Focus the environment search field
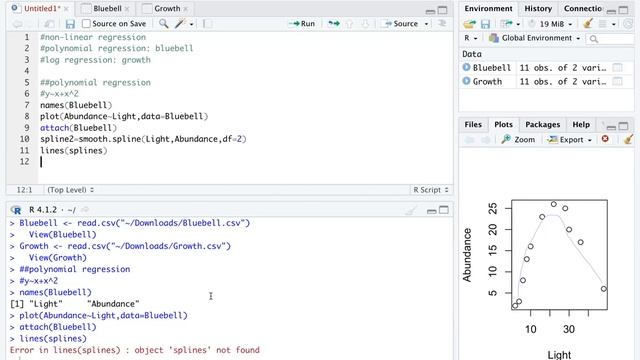The width and height of the screenshot is (640, 360). 611,38
